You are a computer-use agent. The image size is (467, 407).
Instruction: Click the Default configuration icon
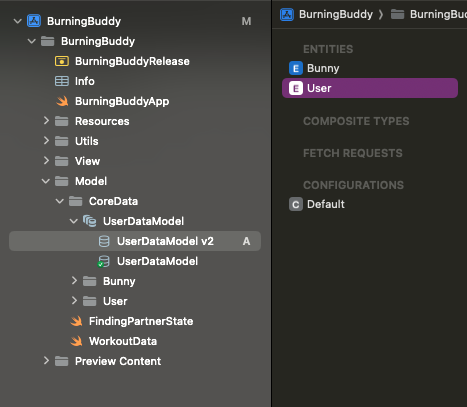click(x=296, y=204)
